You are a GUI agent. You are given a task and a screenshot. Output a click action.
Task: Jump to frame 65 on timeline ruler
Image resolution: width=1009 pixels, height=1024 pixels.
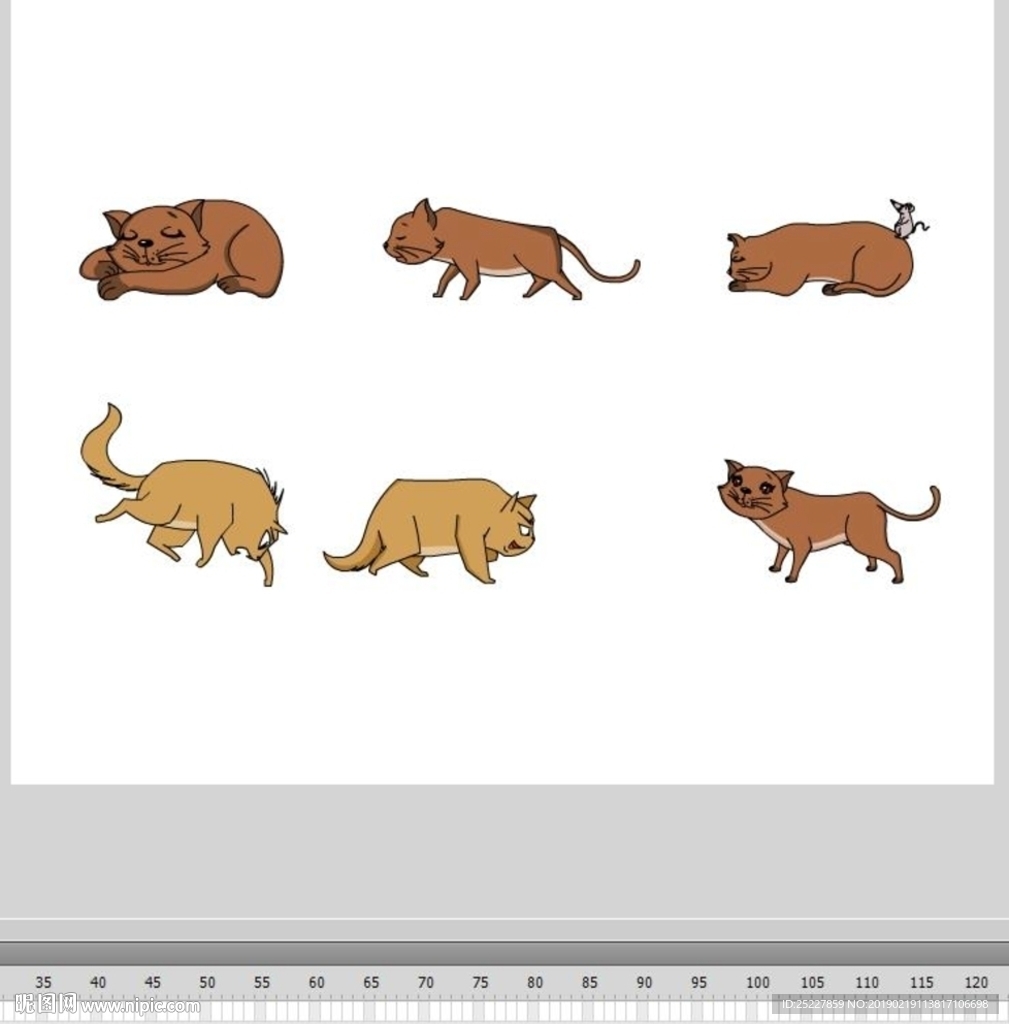point(371,982)
